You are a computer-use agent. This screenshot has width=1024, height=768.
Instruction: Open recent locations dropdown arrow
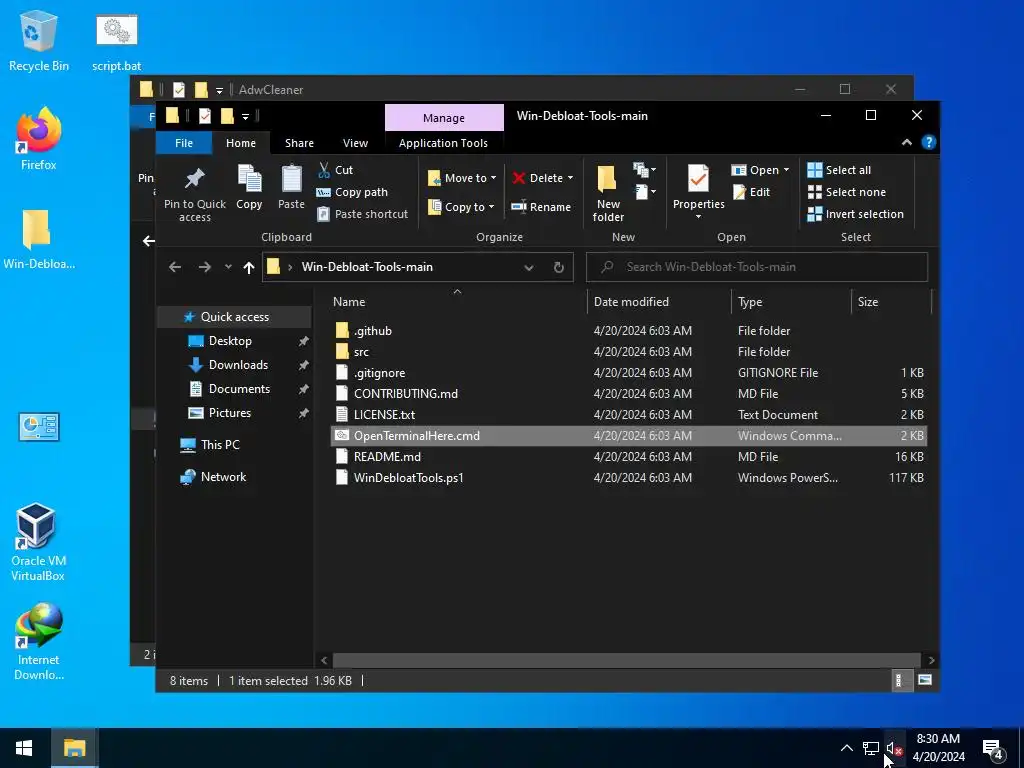pos(228,267)
